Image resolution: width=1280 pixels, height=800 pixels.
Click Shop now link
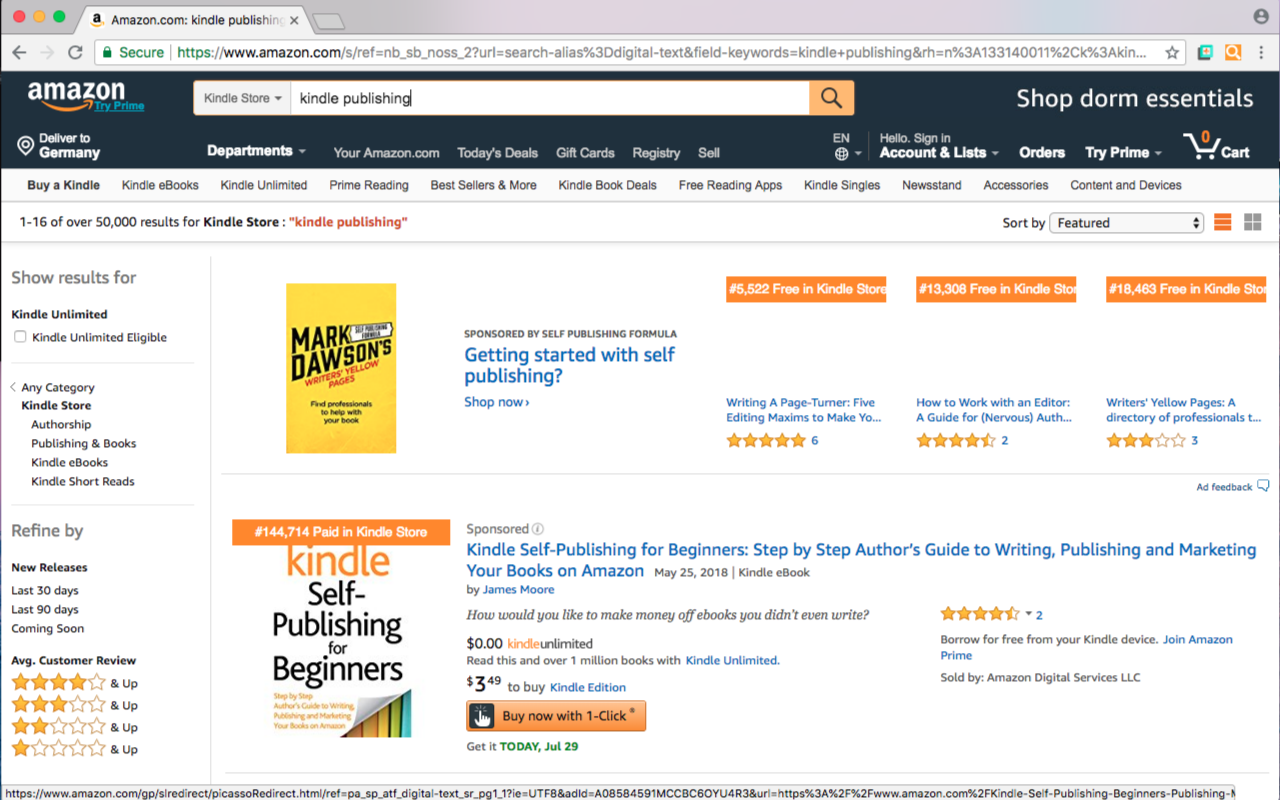(496, 402)
